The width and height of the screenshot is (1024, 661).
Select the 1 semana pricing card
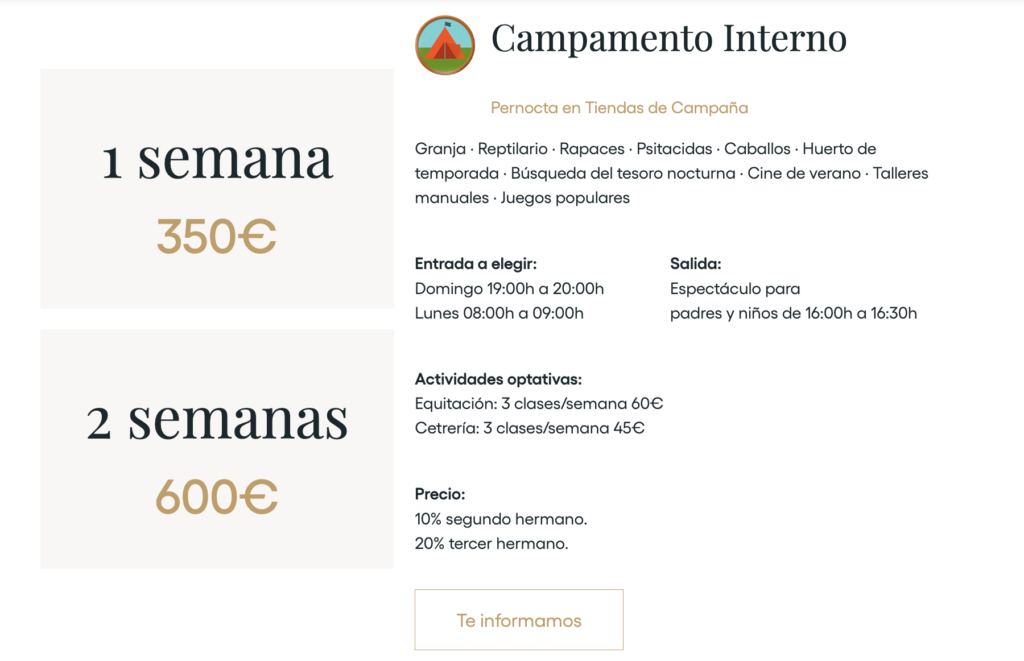point(216,188)
